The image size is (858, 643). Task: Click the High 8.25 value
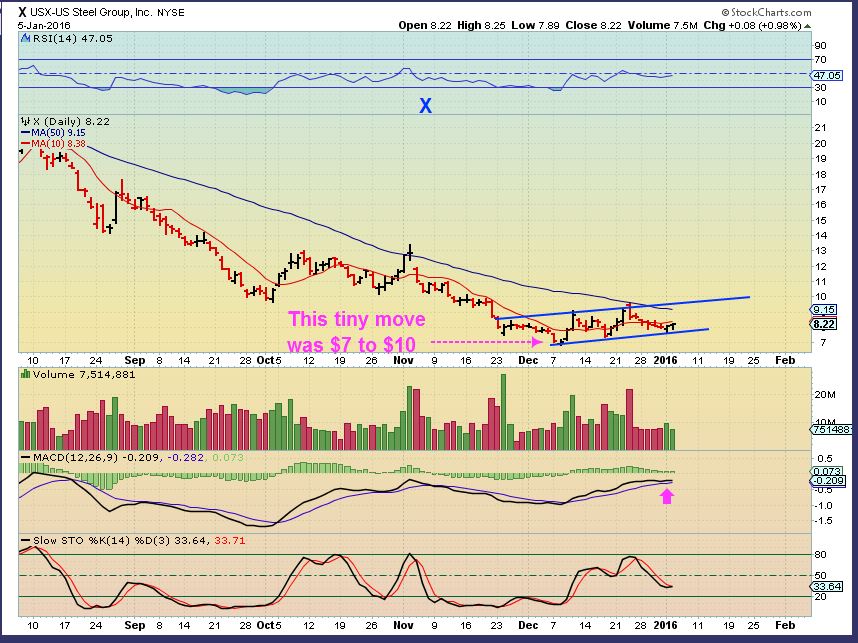coord(482,25)
